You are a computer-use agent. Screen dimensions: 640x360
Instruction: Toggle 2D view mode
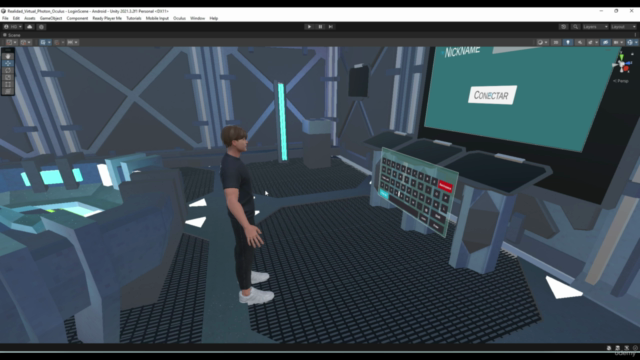pos(556,42)
